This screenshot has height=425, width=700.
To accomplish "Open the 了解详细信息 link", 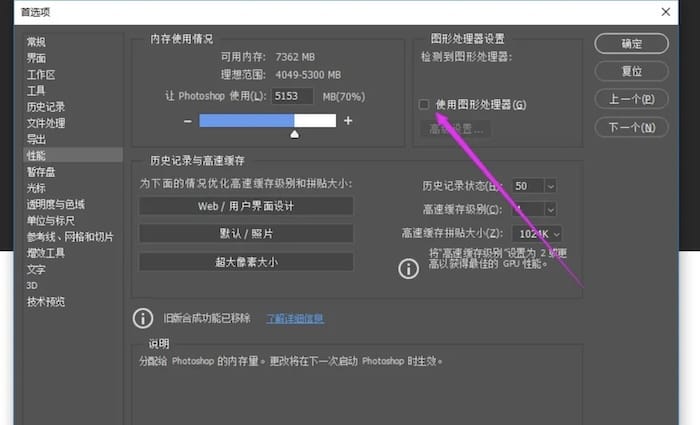I will coord(295,318).
